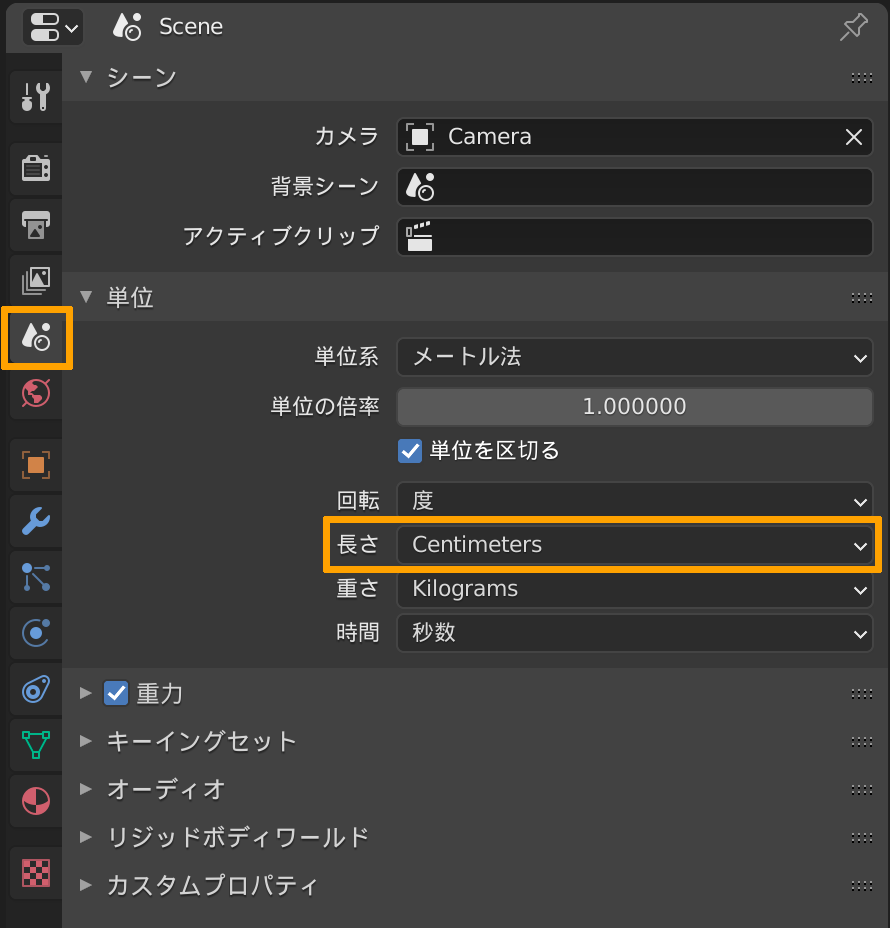The width and height of the screenshot is (890, 928).
Task: Open the Tool properties tab
Action: tap(36, 96)
